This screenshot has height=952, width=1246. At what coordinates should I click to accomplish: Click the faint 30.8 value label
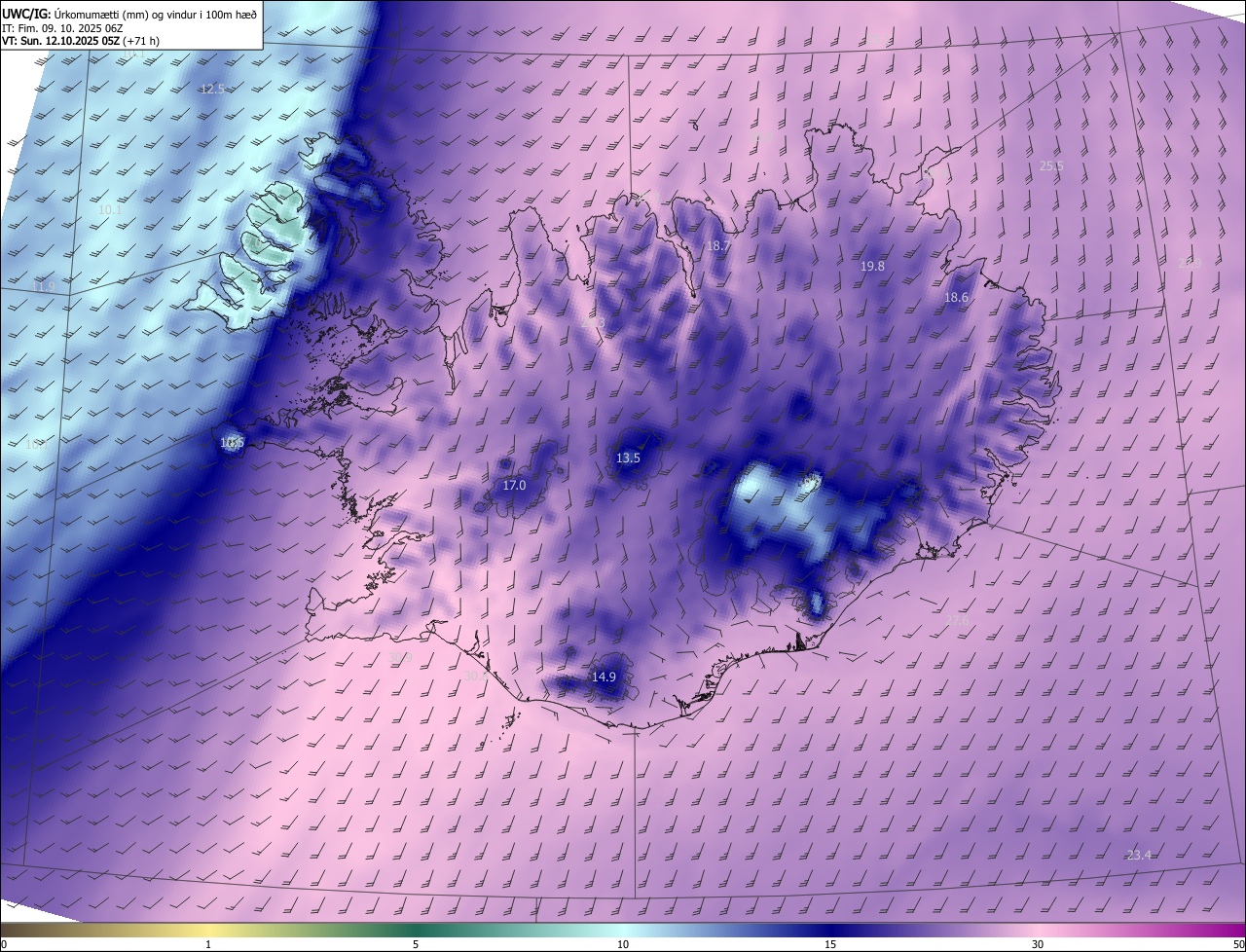point(476,675)
